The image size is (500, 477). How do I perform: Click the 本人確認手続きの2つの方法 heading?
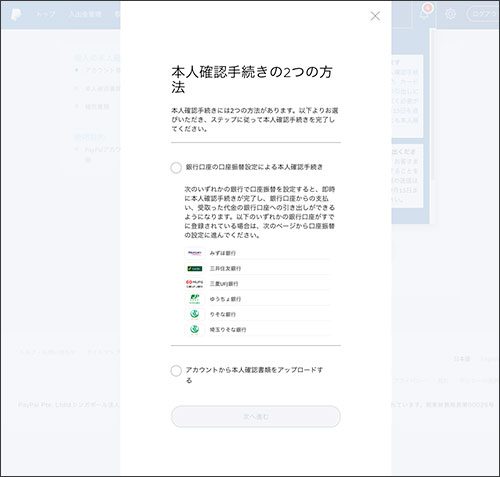click(252, 79)
